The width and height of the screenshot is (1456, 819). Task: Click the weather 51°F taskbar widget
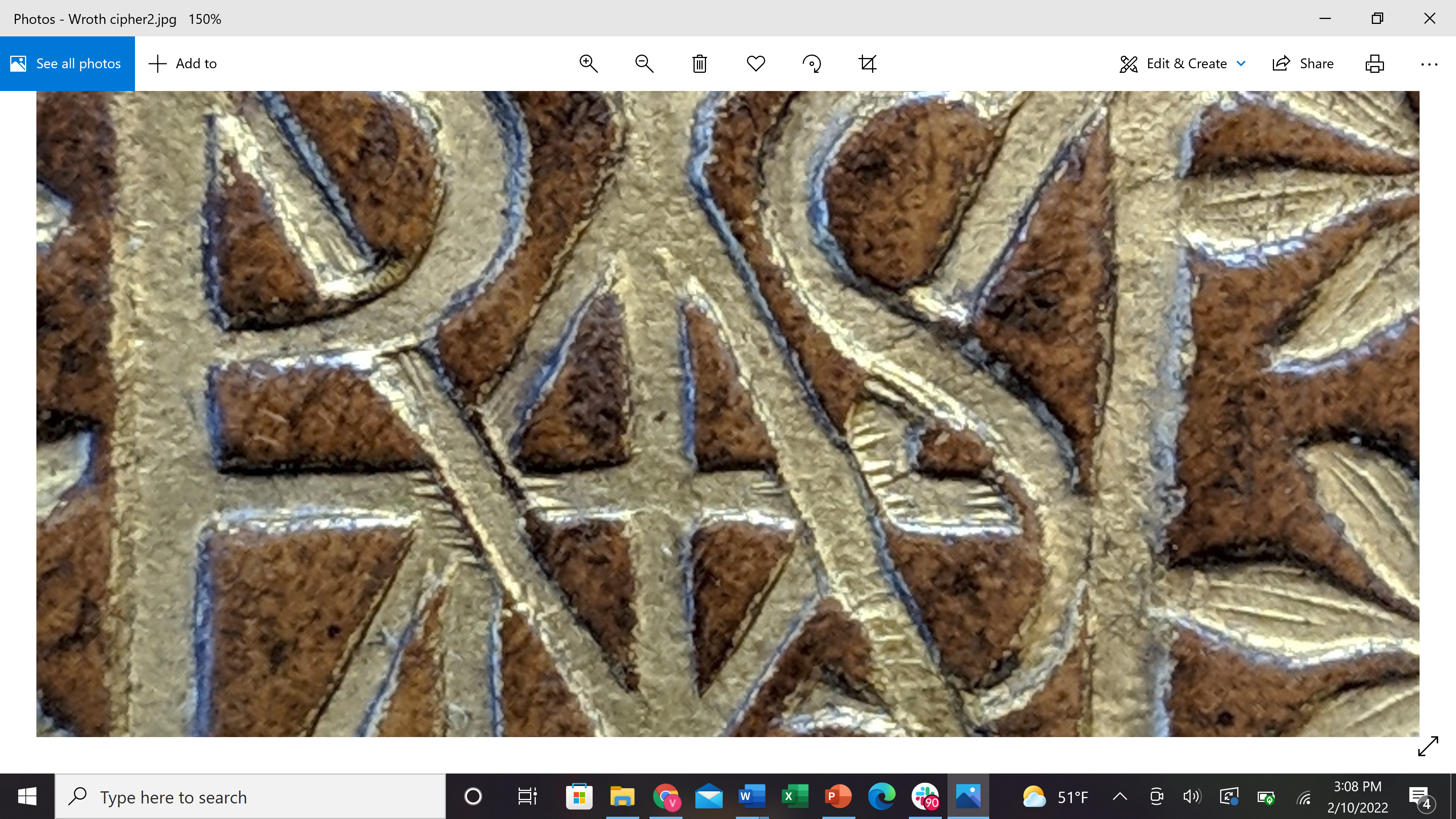coord(1055,797)
